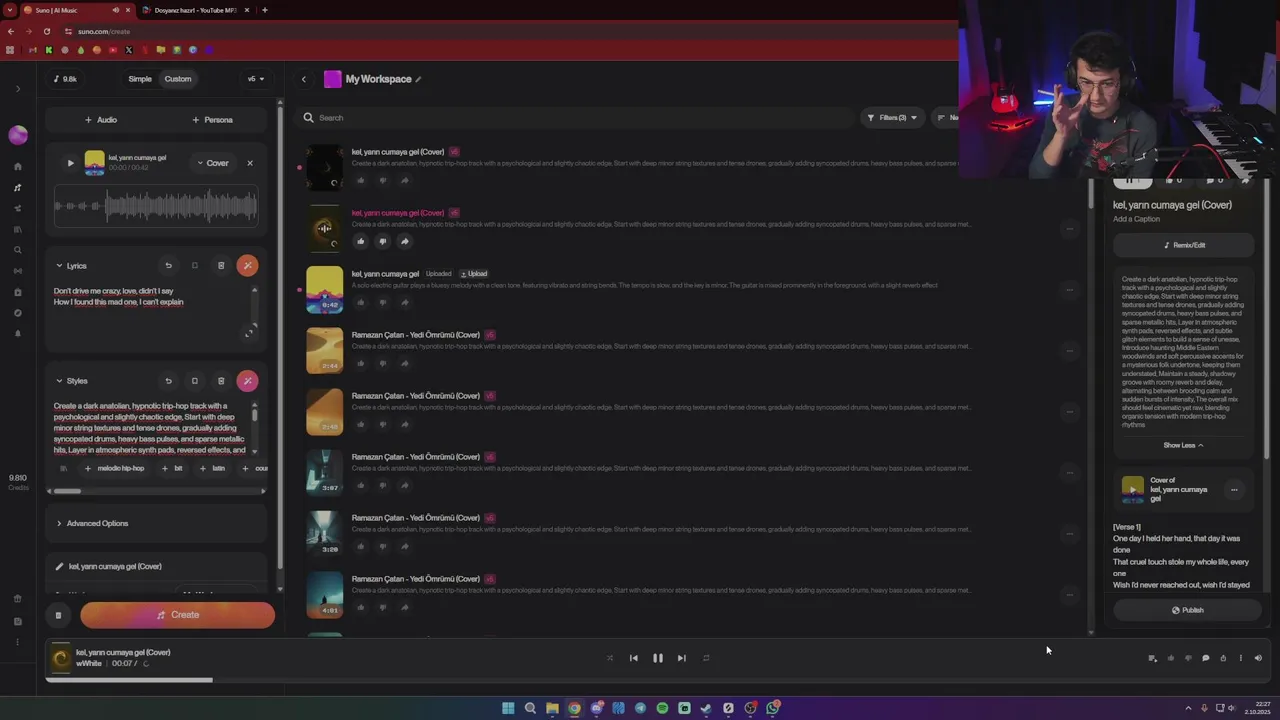Undo the Styles changes
This screenshot has width=1280, height=720.
[168, 381]
